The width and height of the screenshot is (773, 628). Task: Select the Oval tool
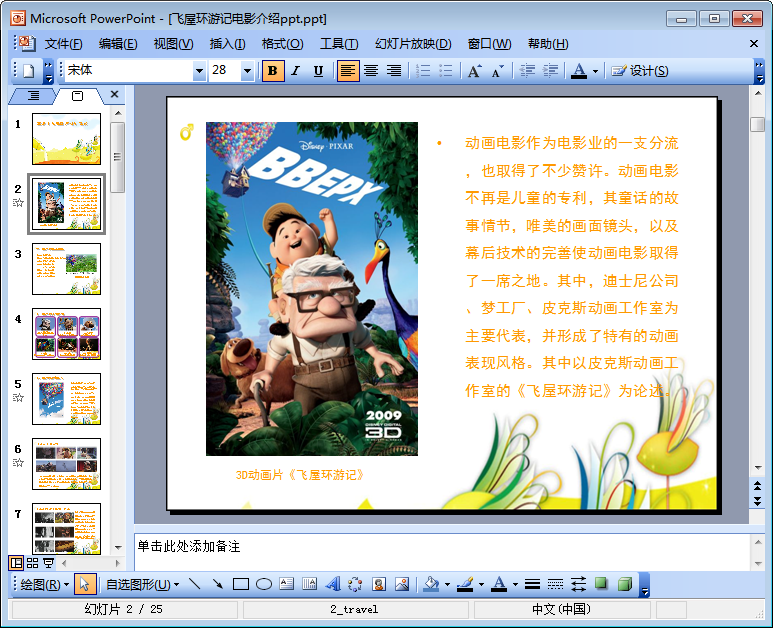[x=264, y=585]
